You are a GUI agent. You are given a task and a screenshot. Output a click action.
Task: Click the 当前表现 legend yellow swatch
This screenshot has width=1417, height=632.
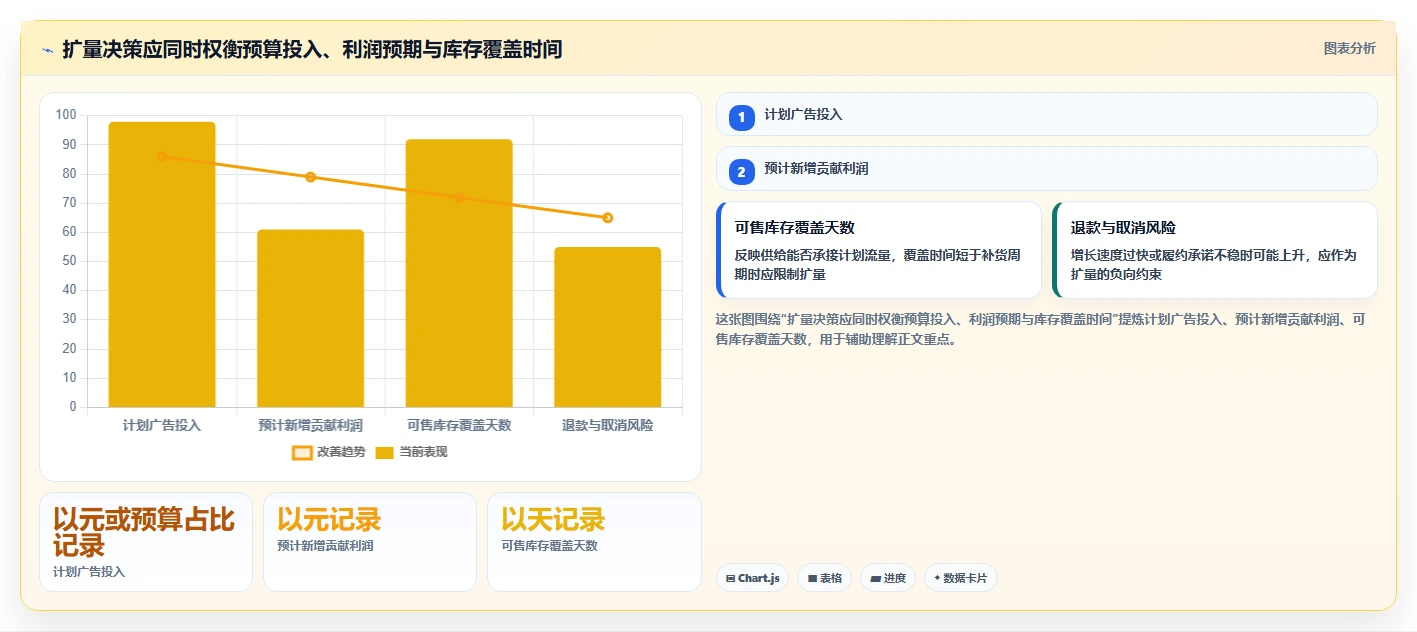point(385,453)
